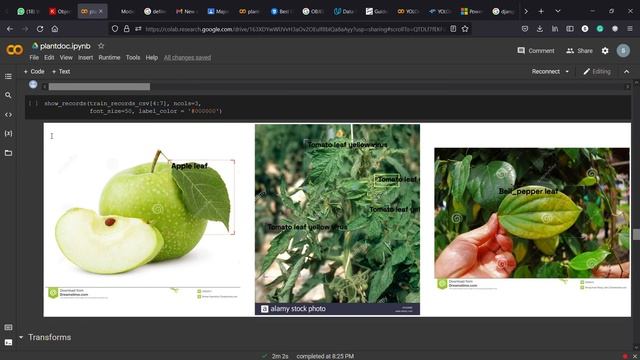
Task: Click the Reconnect button
Action: (x=546, y=71)
